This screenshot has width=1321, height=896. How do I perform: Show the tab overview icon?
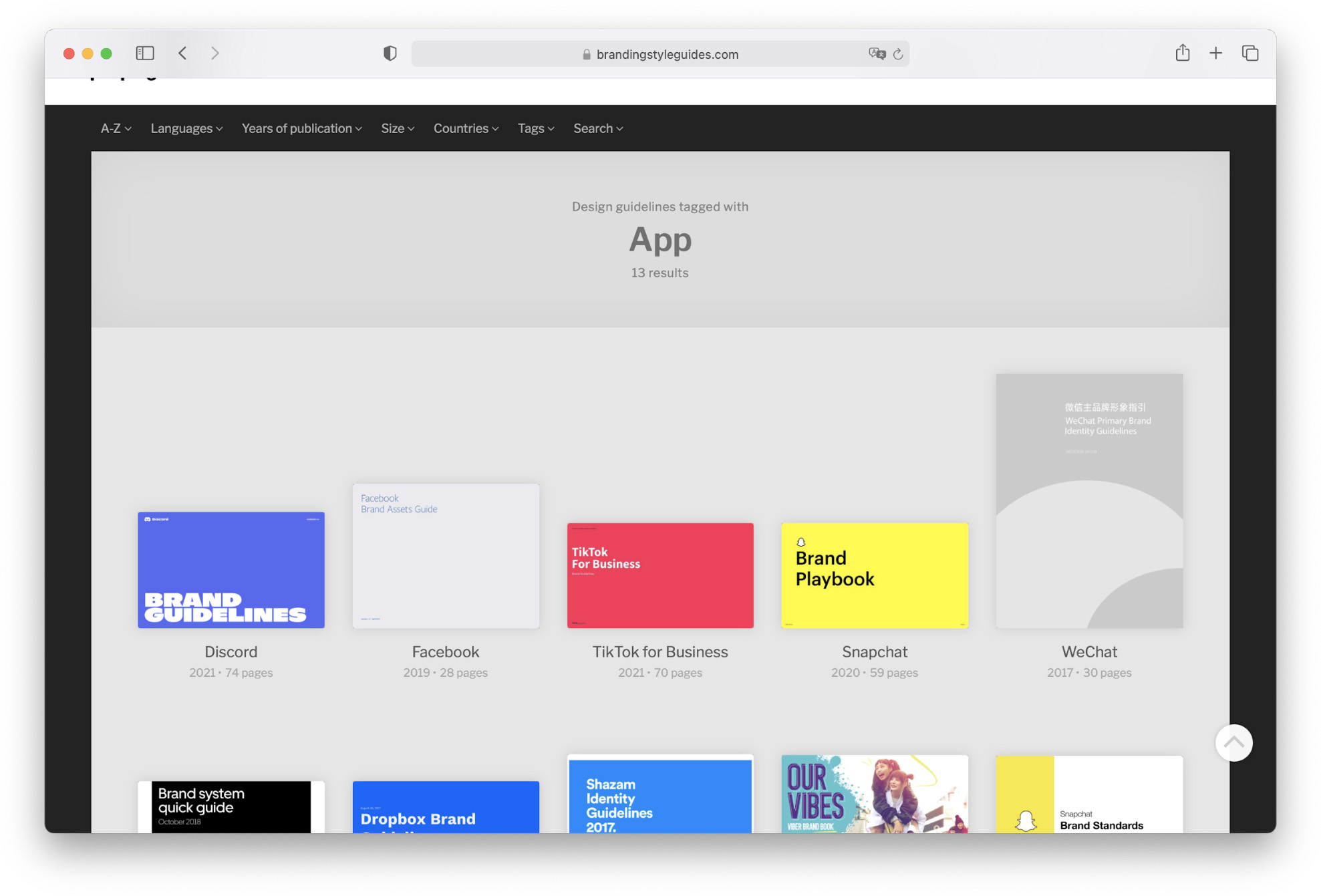tap(1250, 53)
